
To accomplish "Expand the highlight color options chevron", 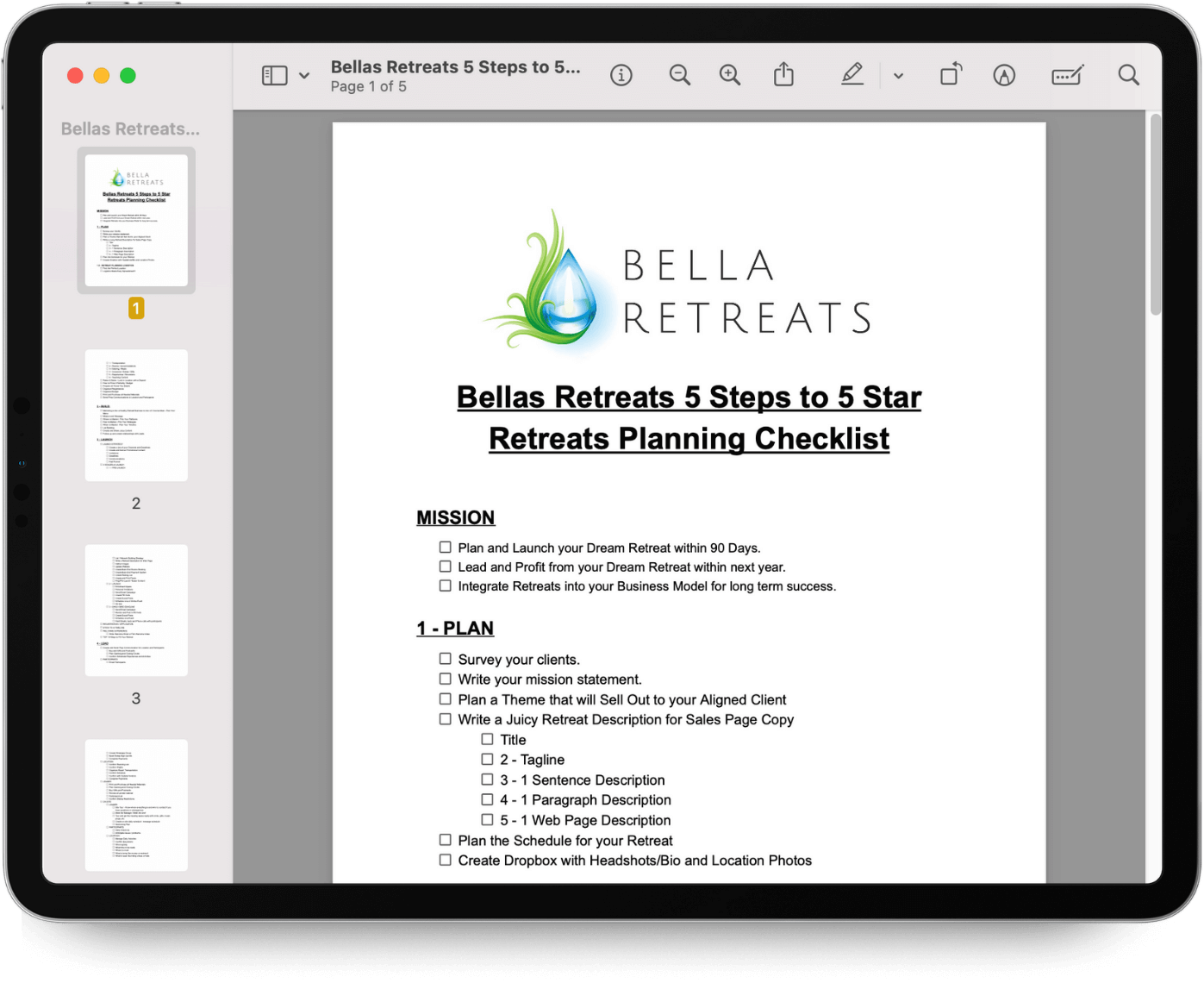I will pos(898,76).
